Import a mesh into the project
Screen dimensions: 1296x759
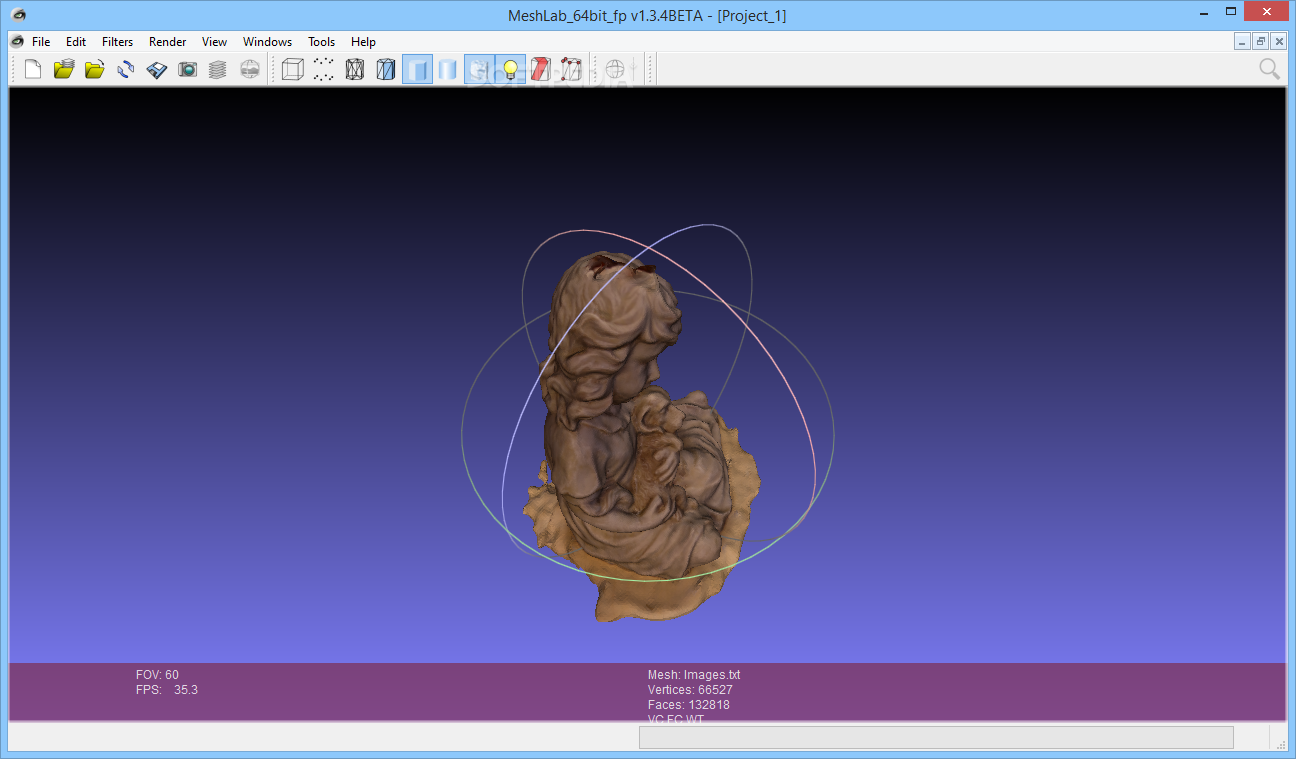click(x=95, y=69)
